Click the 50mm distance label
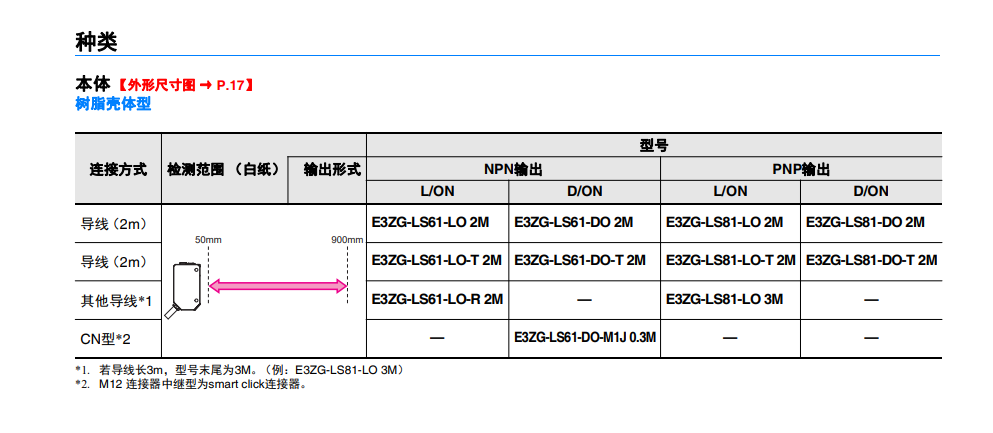The image size is (993, 433). [208, 241]
